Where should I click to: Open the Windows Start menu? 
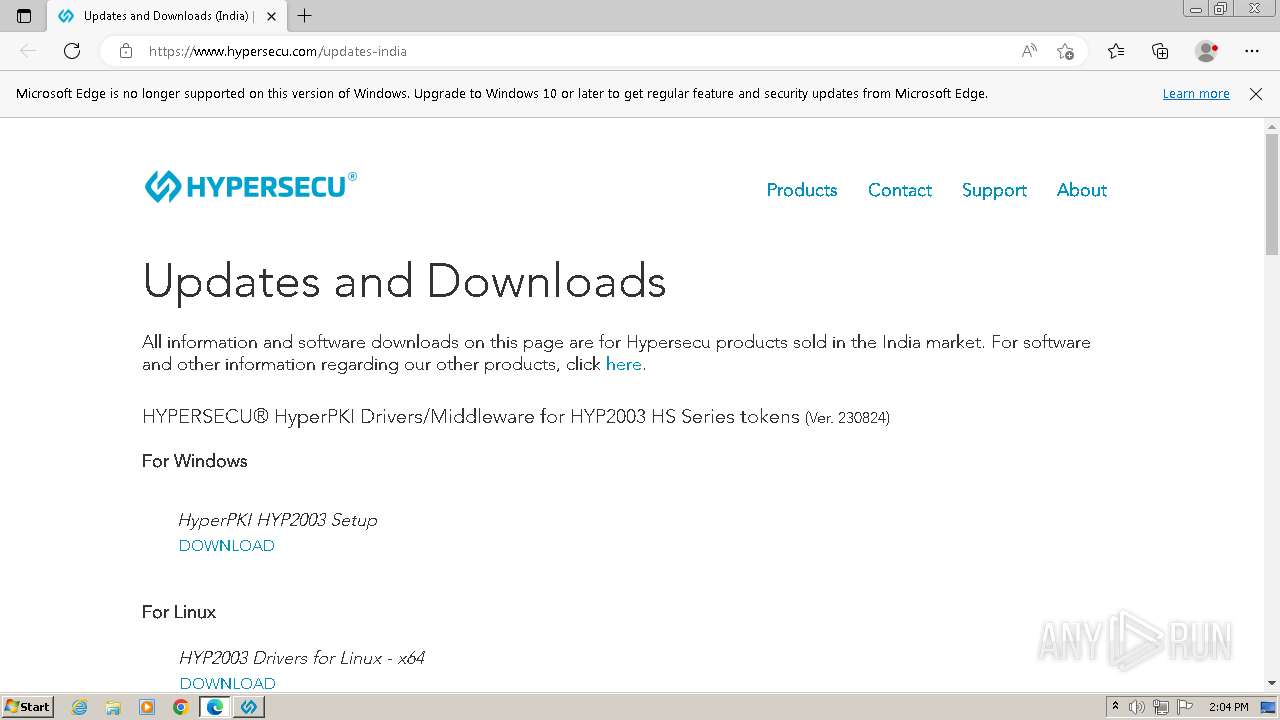pyautogui.click(x=27, y=707)
